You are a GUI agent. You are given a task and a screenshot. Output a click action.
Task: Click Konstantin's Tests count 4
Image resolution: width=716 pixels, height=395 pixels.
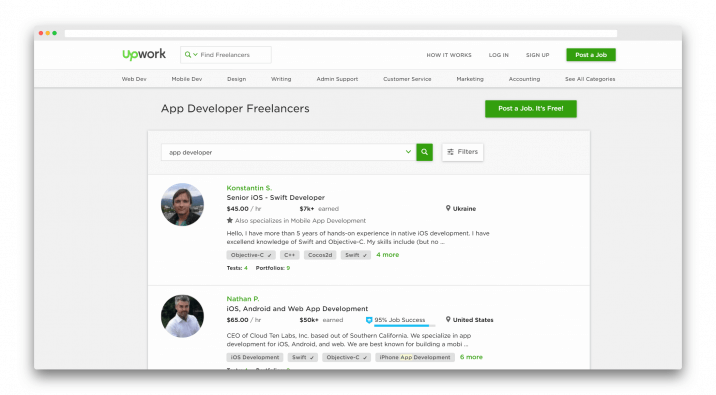246,268
